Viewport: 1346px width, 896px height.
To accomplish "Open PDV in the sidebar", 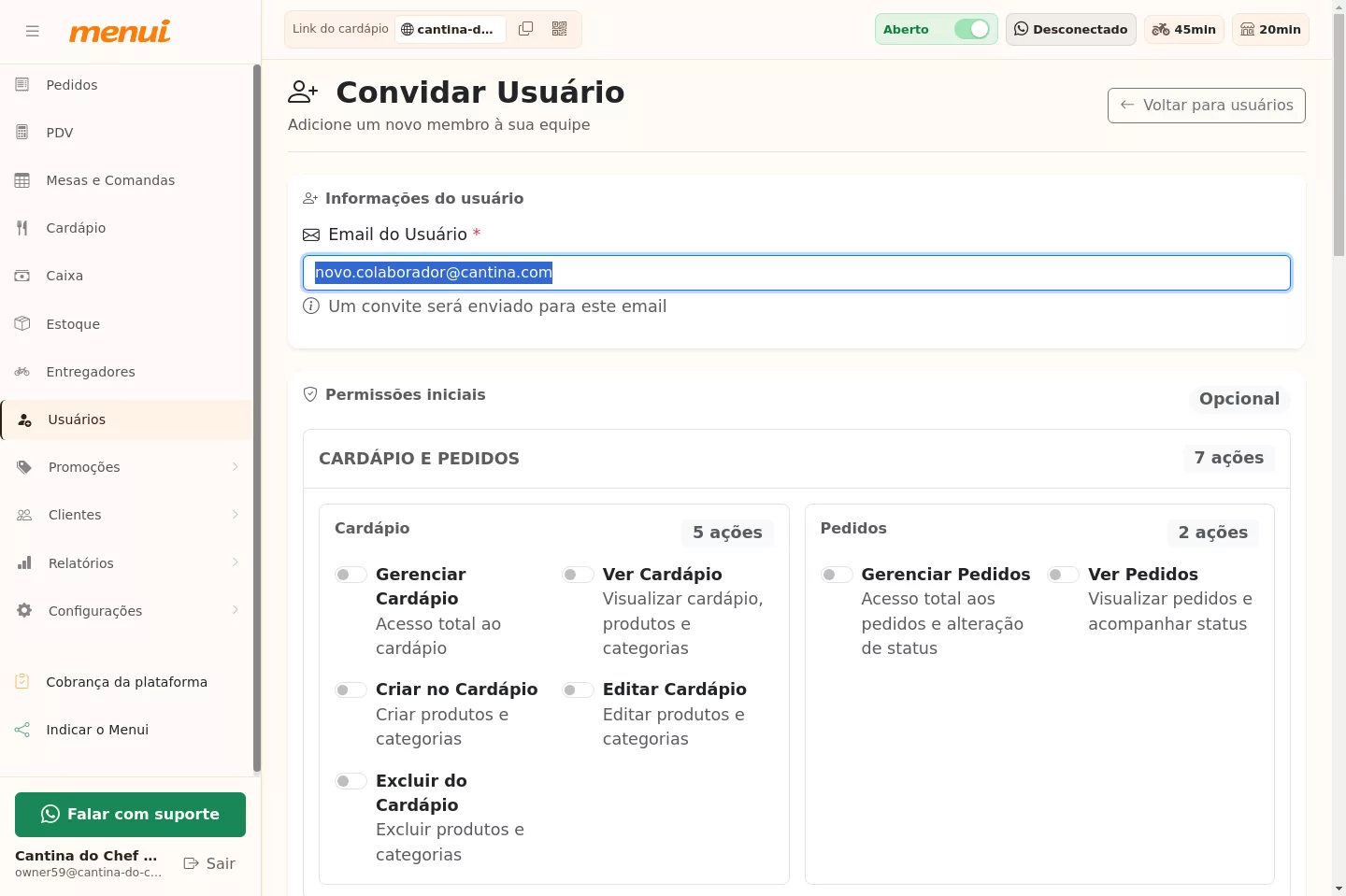I will [126, 133].
